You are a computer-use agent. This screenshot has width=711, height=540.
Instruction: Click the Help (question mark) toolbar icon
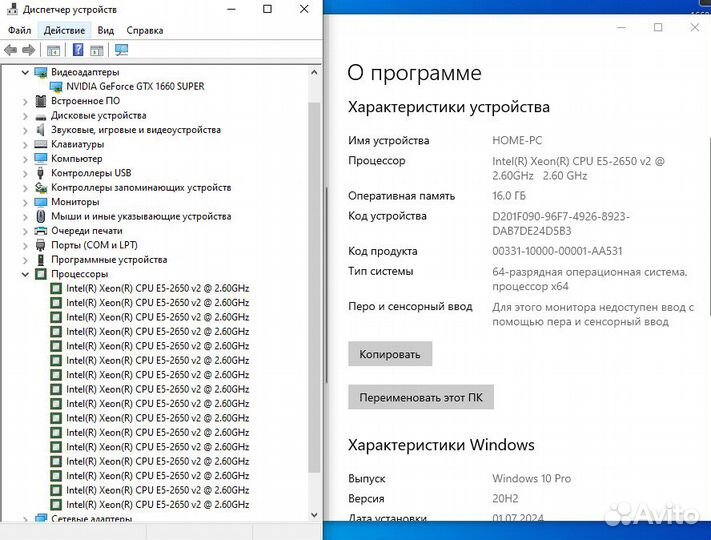(77, 49)
